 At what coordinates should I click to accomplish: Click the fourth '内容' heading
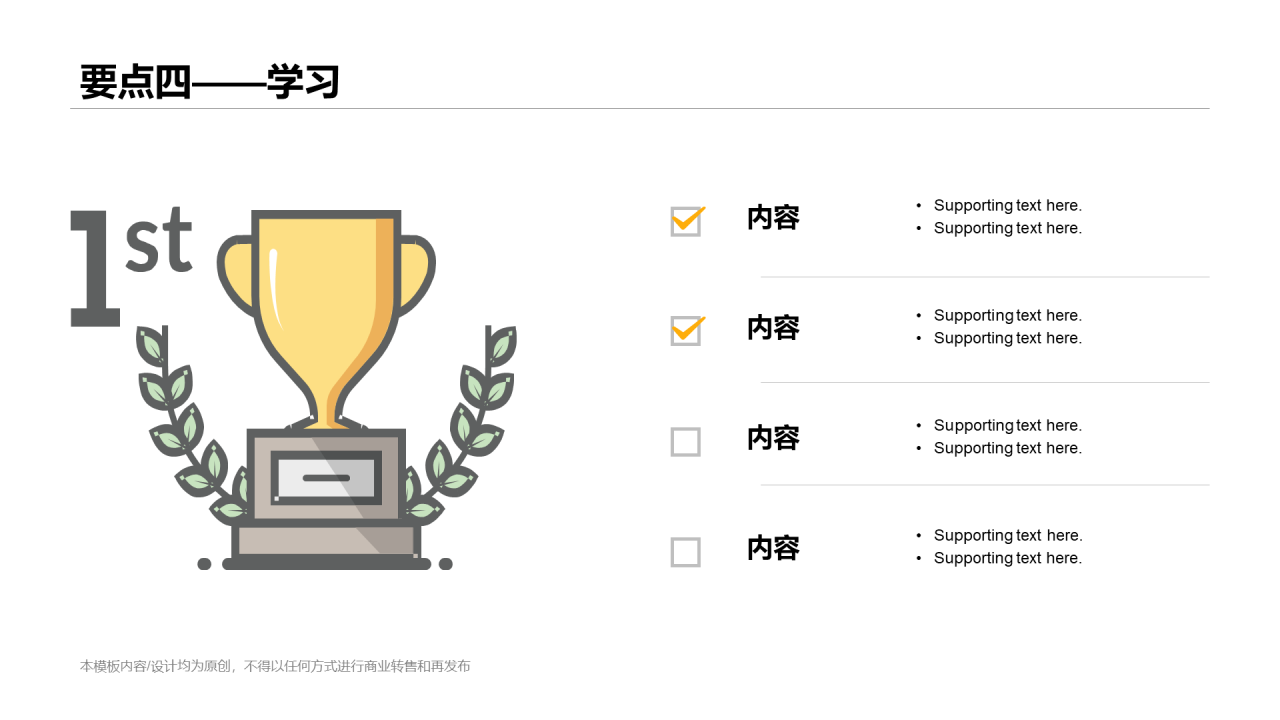773,548
